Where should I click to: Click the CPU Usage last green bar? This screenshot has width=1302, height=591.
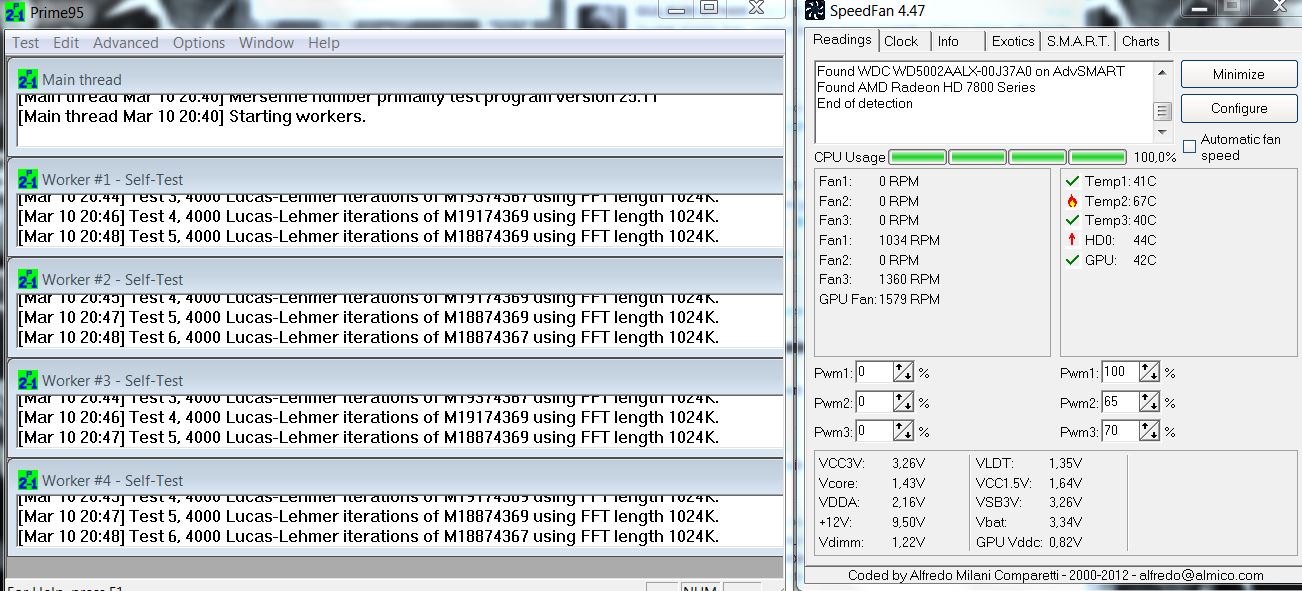coord(1097,157)
